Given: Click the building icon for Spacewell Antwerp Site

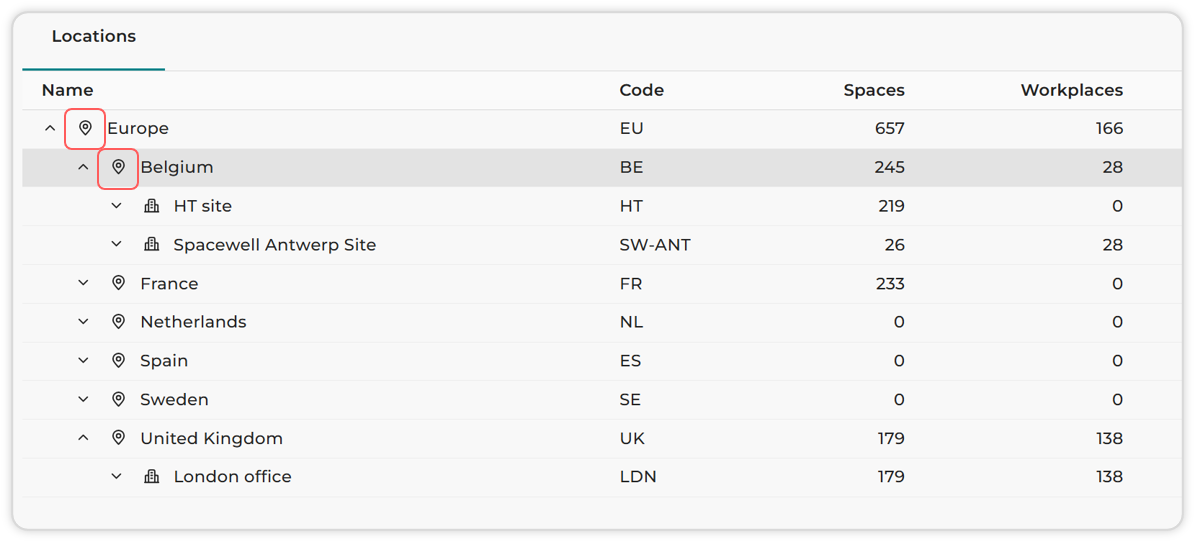Looking at the screenshot, I should pyautogui.click(x=152, y=245).
